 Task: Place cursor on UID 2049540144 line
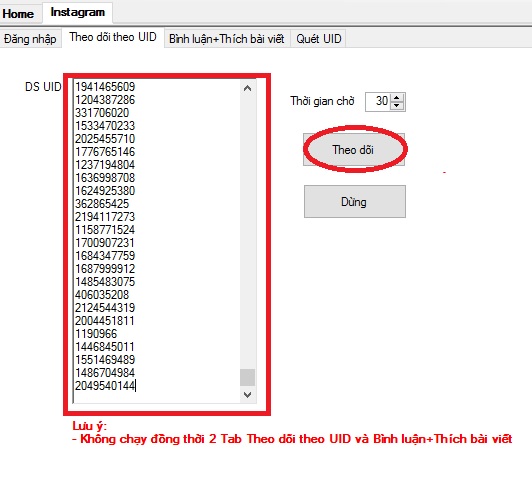(105, 386)
